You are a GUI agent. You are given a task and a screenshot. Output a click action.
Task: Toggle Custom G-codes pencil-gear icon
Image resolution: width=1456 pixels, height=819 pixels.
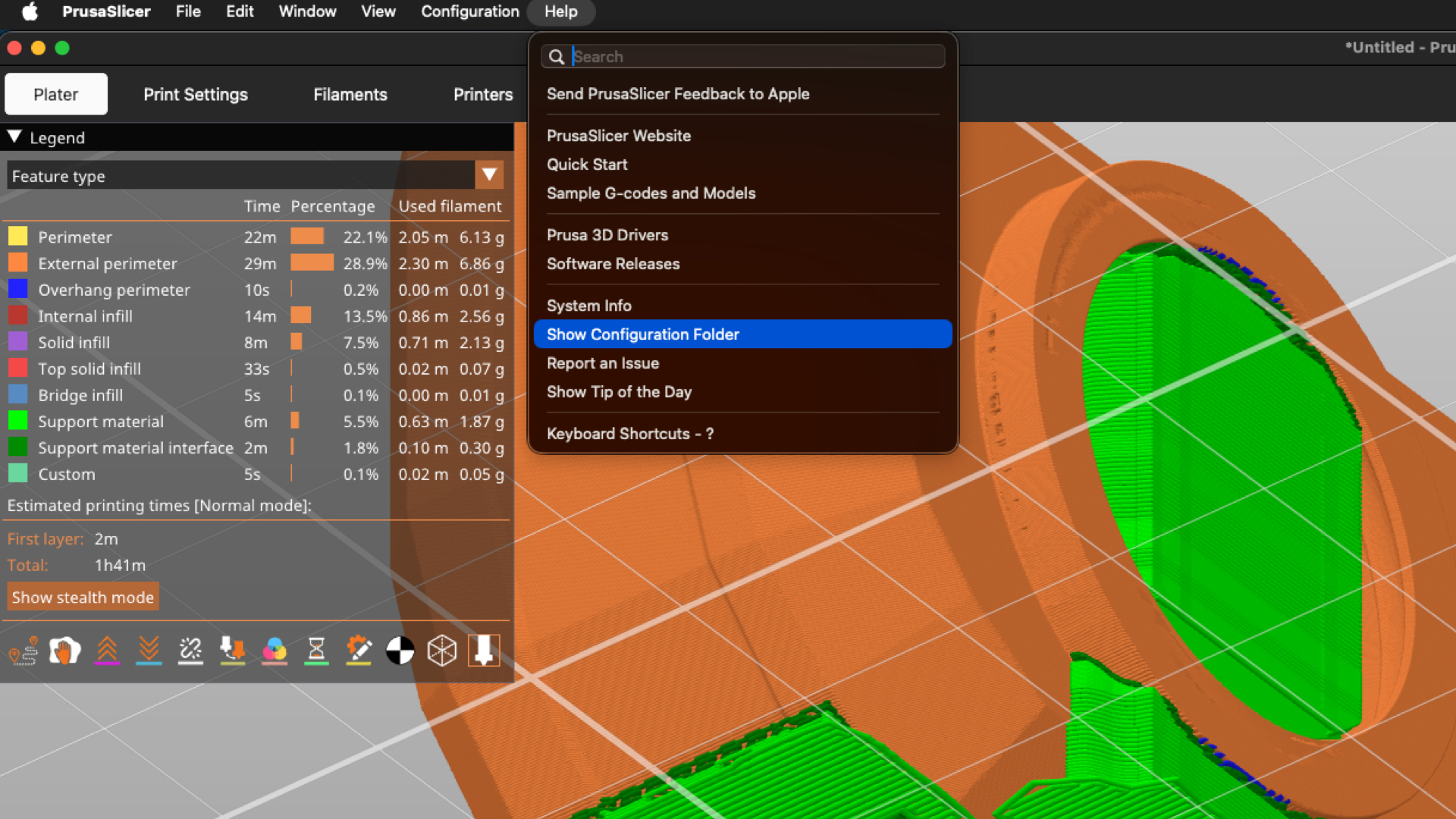pyautogui.click(x=358, y=651)
